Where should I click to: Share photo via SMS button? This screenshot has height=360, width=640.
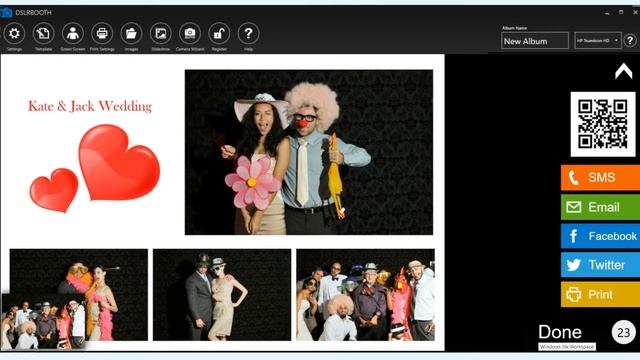click(600, 178)
